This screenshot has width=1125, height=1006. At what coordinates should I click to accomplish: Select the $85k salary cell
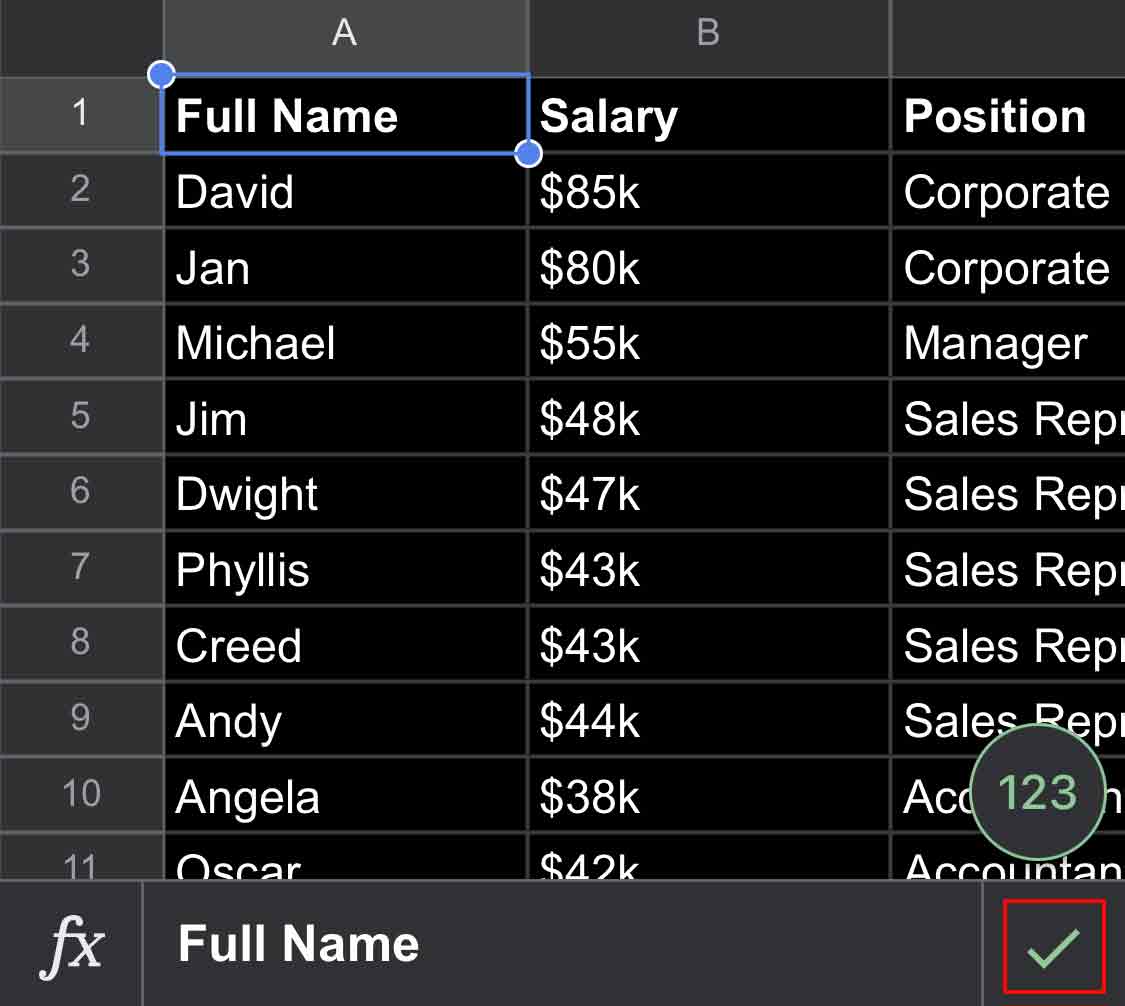pos(708,192)
